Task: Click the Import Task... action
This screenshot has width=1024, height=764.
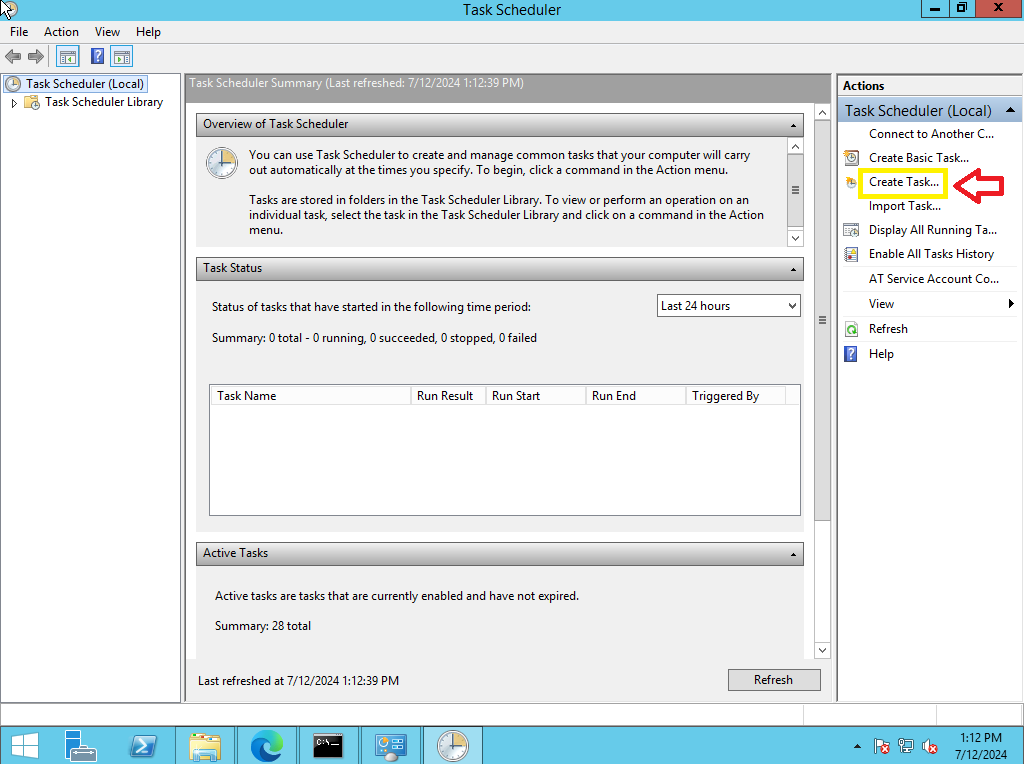Action: click(904, 206)
